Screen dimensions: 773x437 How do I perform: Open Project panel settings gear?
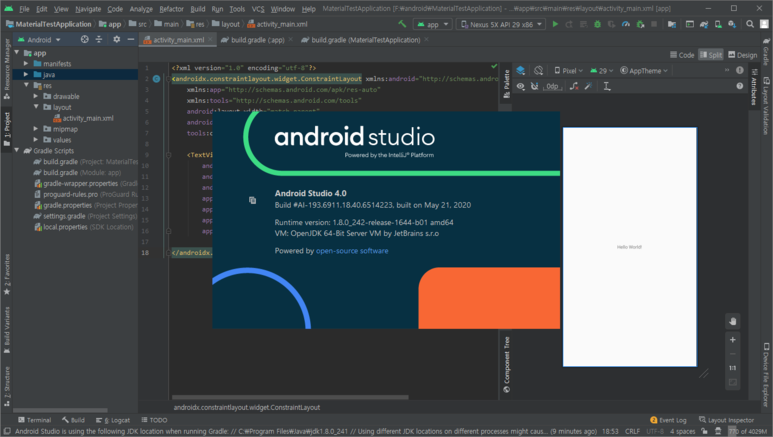[116, 39]
